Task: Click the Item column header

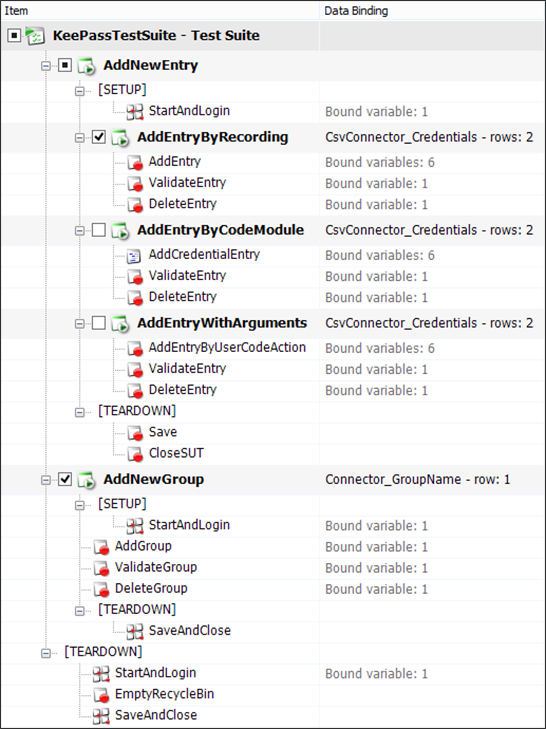Action: pyautogui.click(x=160, y=10)
